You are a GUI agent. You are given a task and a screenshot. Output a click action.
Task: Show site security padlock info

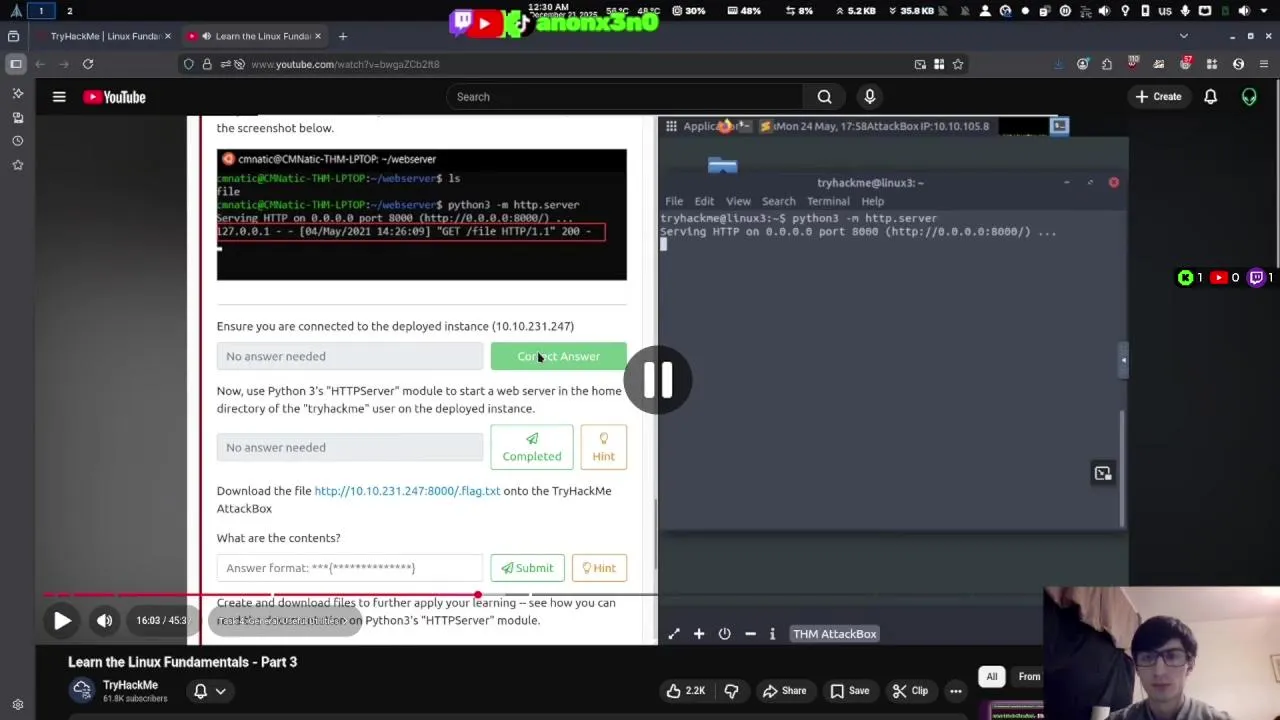[x=207, y=64]
